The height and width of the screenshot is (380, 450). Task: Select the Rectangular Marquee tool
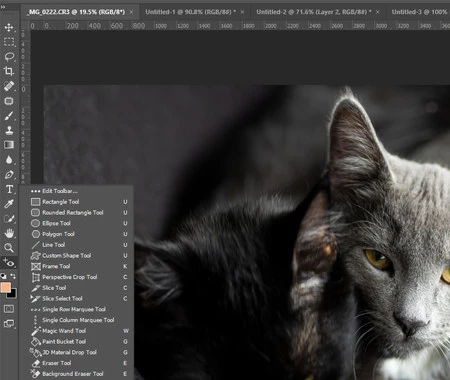pos(9,42)
